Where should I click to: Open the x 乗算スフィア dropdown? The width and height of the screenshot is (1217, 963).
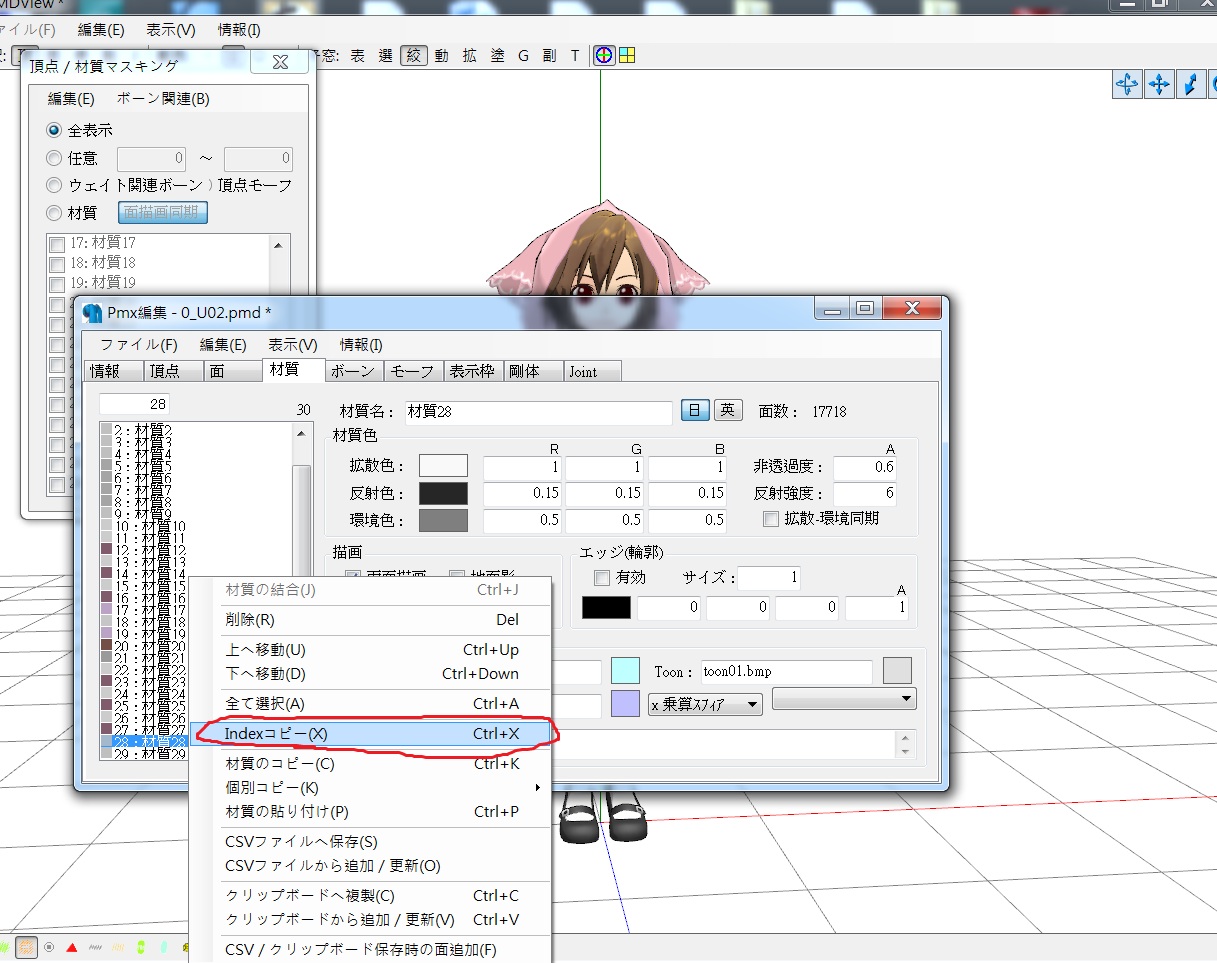click(705, 704)
